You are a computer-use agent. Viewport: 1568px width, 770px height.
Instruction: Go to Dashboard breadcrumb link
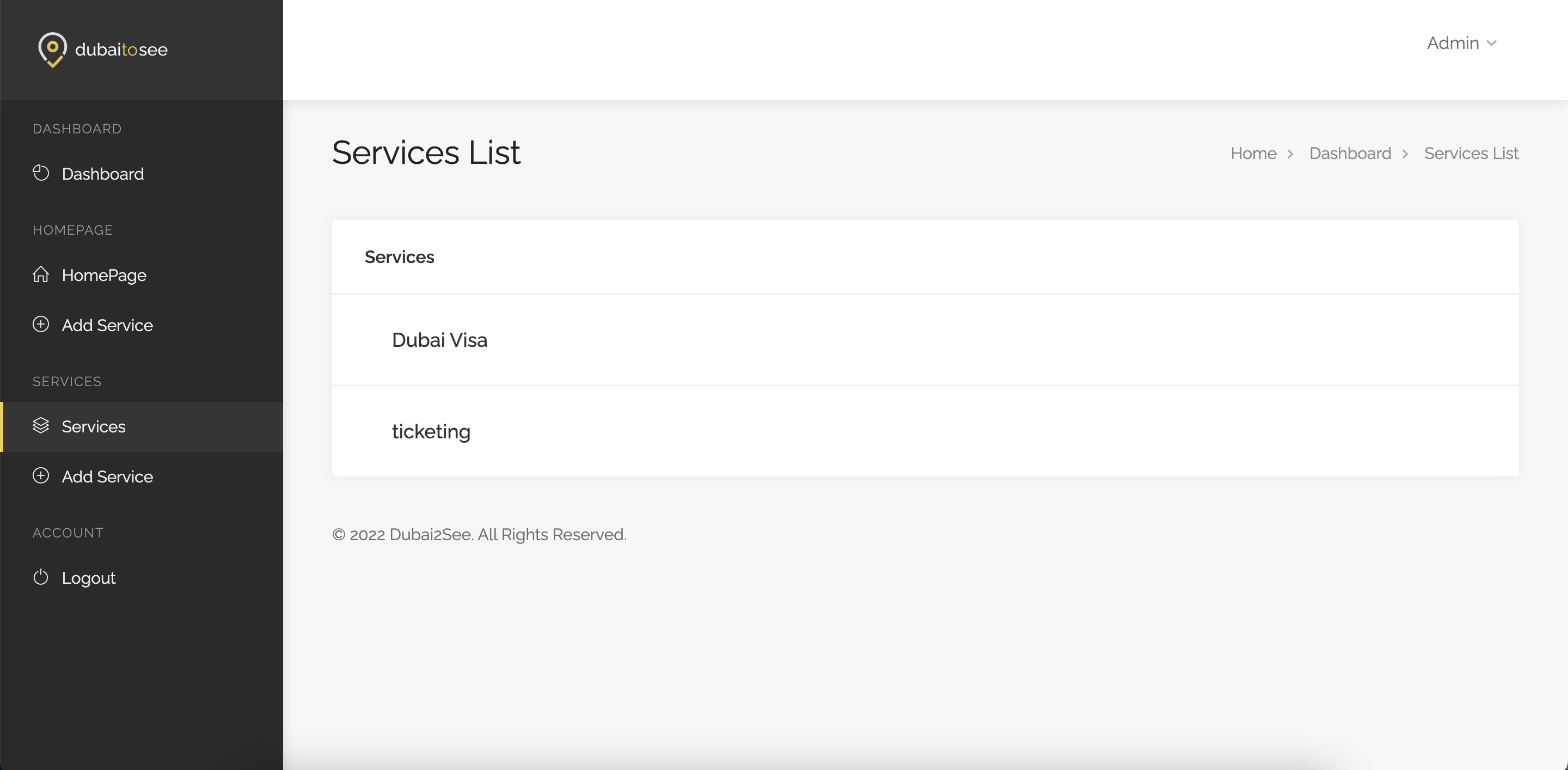(x=1350, y=154)
